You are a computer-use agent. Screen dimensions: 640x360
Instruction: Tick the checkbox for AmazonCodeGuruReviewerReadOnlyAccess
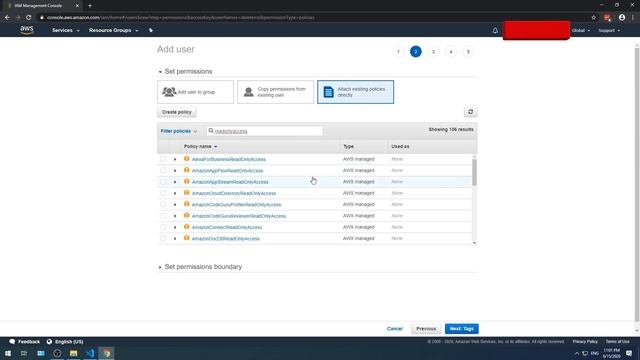[x=163, y=216]
